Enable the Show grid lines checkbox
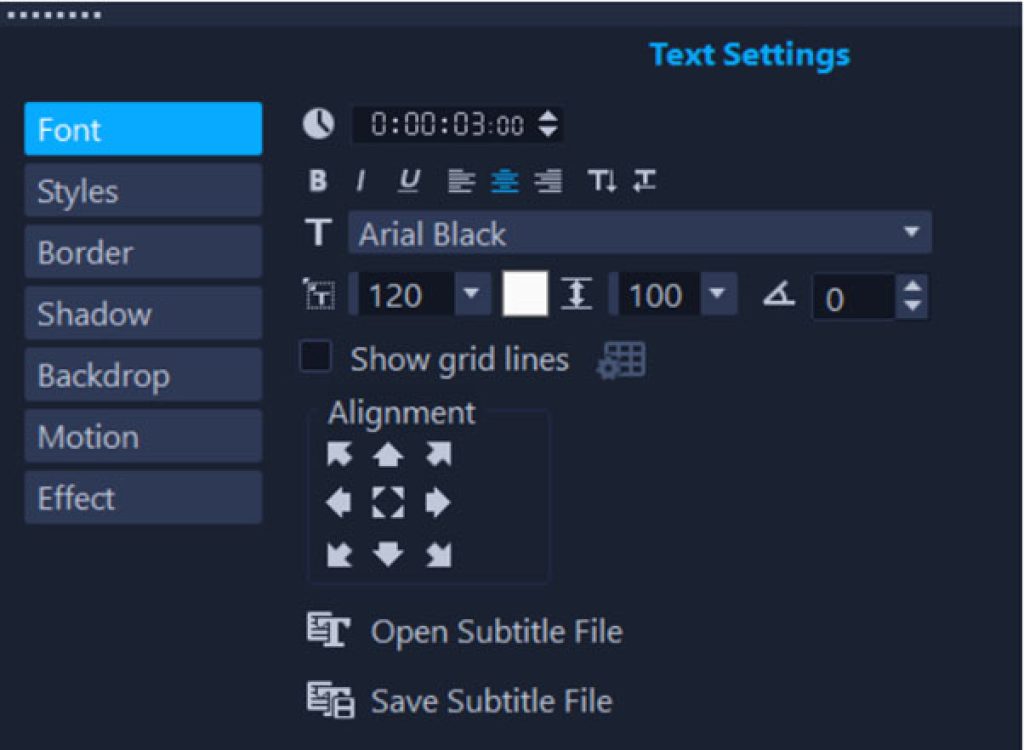 pyautogui.click(x=315, y=357)
